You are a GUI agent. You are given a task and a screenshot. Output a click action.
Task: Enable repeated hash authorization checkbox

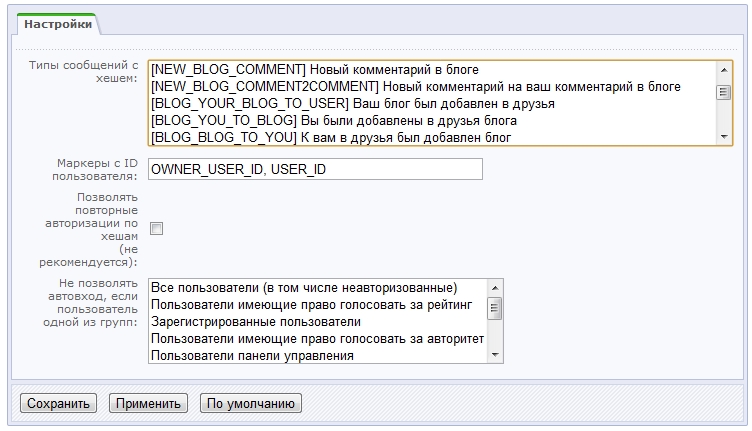click(156, 229)
